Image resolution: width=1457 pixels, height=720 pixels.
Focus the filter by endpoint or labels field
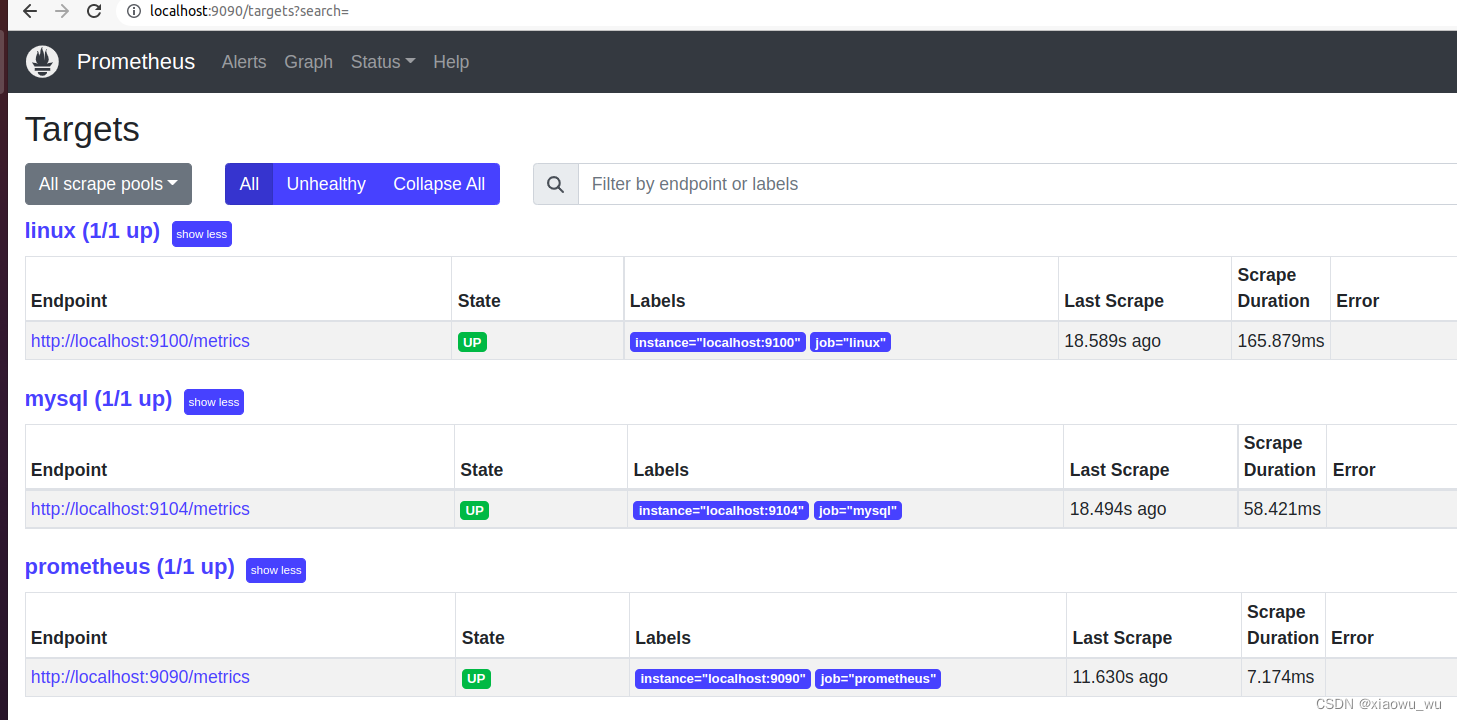pyautogui.click(x=1017, y=184)
